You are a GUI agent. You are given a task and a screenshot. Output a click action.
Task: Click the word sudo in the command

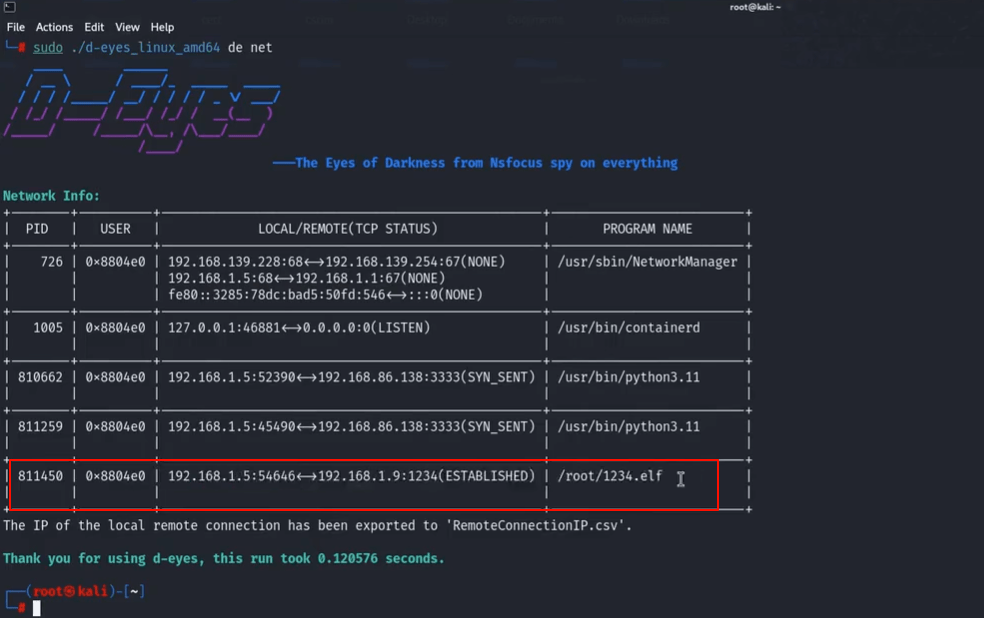coord(48,48)
